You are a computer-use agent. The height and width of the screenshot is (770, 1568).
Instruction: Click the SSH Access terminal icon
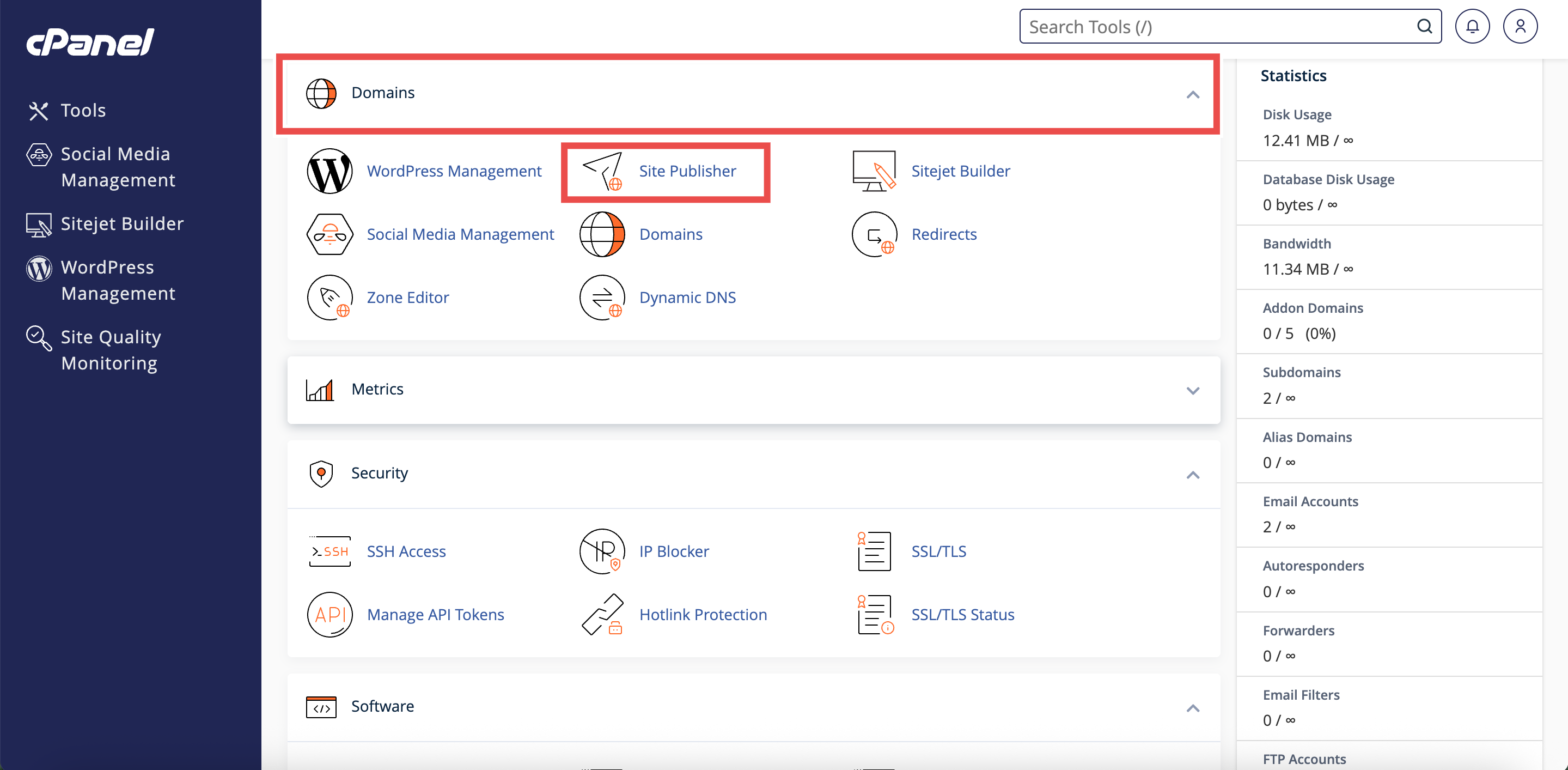point(330,551)
